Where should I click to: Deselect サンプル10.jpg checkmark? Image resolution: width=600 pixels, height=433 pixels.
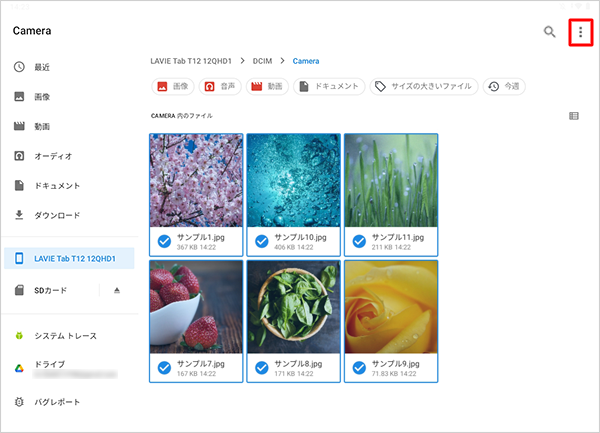click(261, 241)
